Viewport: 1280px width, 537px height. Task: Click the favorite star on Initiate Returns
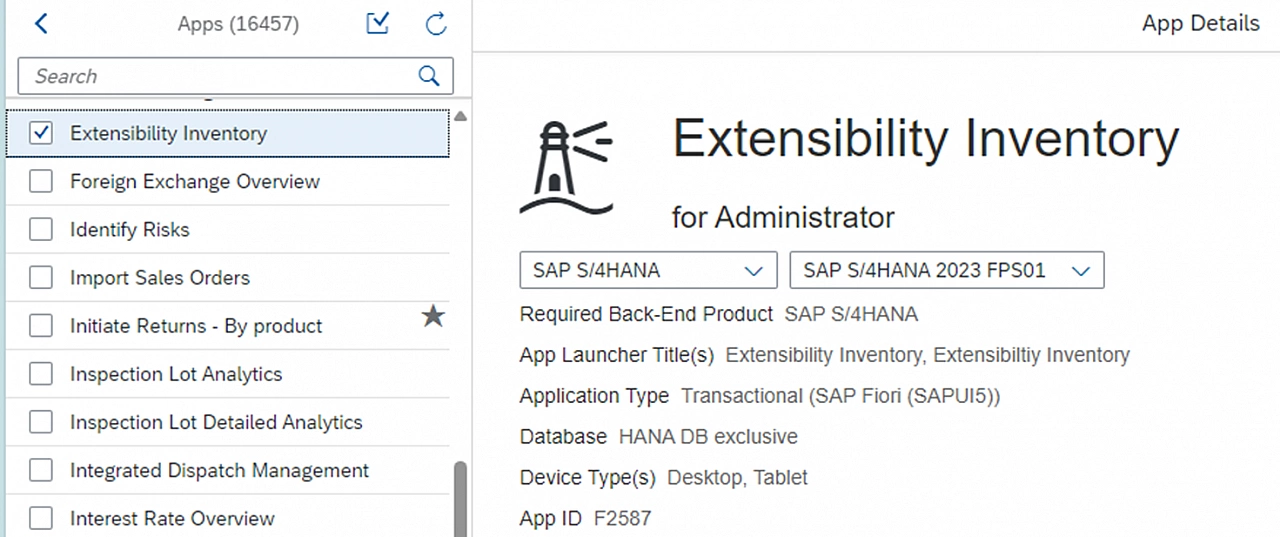pyautogui.click(x=433, y=317)
